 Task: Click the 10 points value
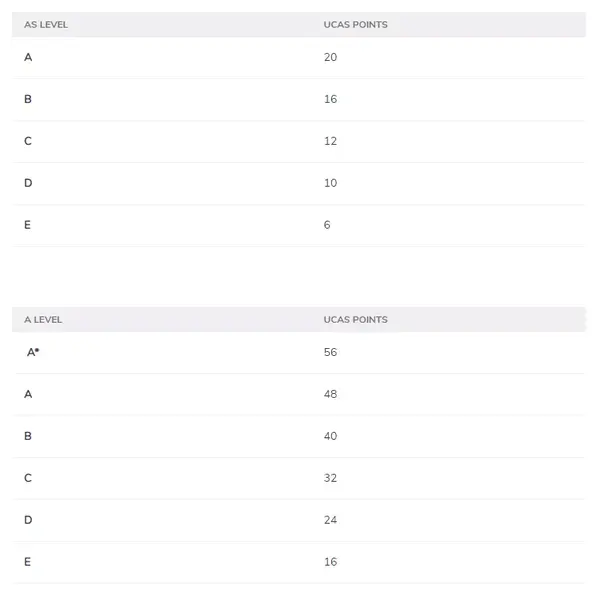click(x=330, y=183)
